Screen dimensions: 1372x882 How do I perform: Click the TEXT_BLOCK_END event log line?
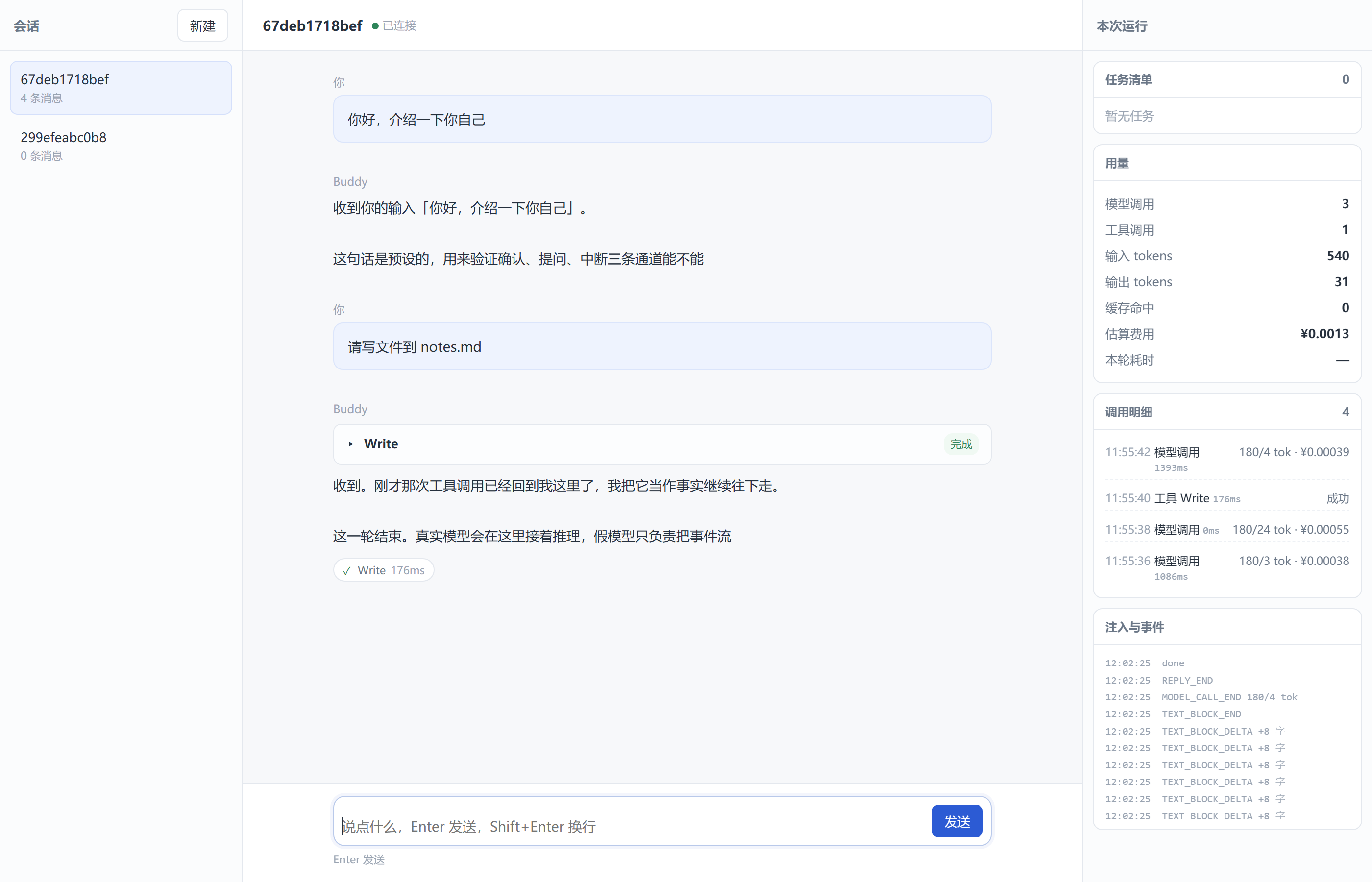[x=1226, y=714]
